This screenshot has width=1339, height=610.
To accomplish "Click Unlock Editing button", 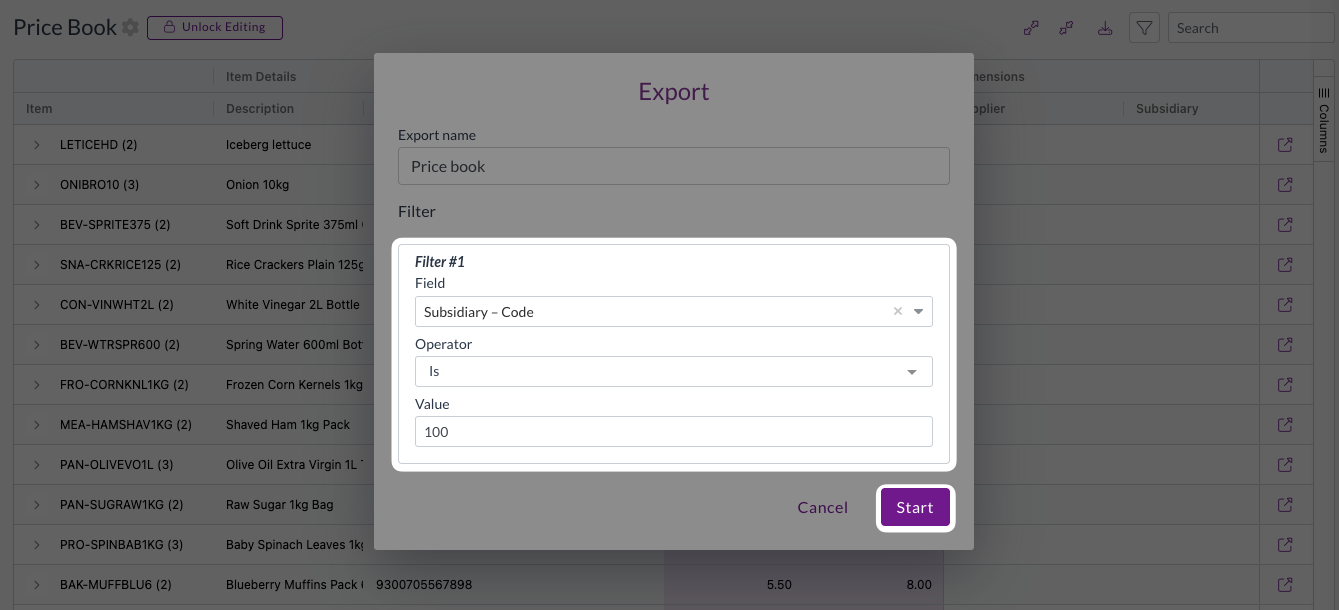I will point(215,28).
